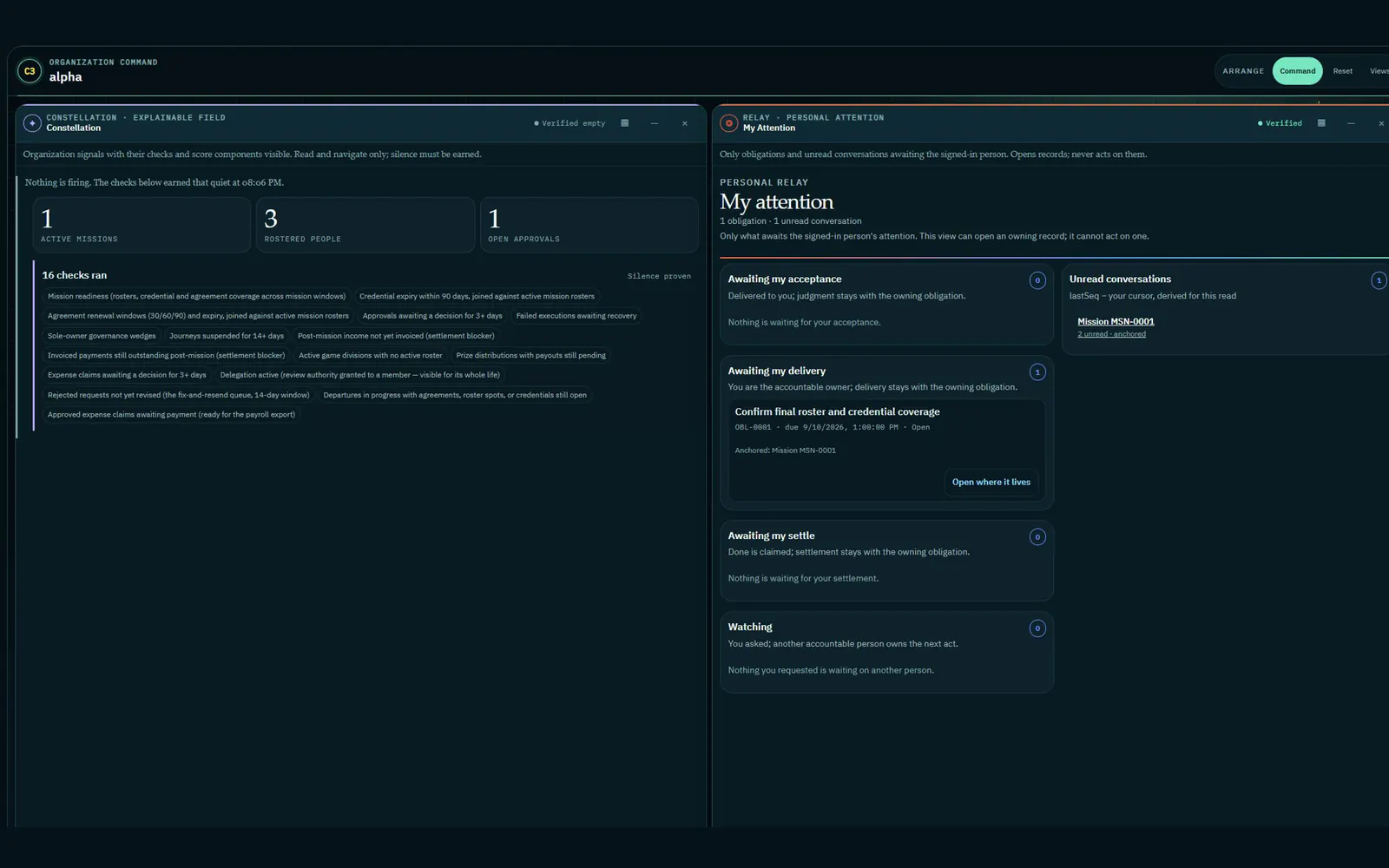Click the alpha organization name

(65, 77)
